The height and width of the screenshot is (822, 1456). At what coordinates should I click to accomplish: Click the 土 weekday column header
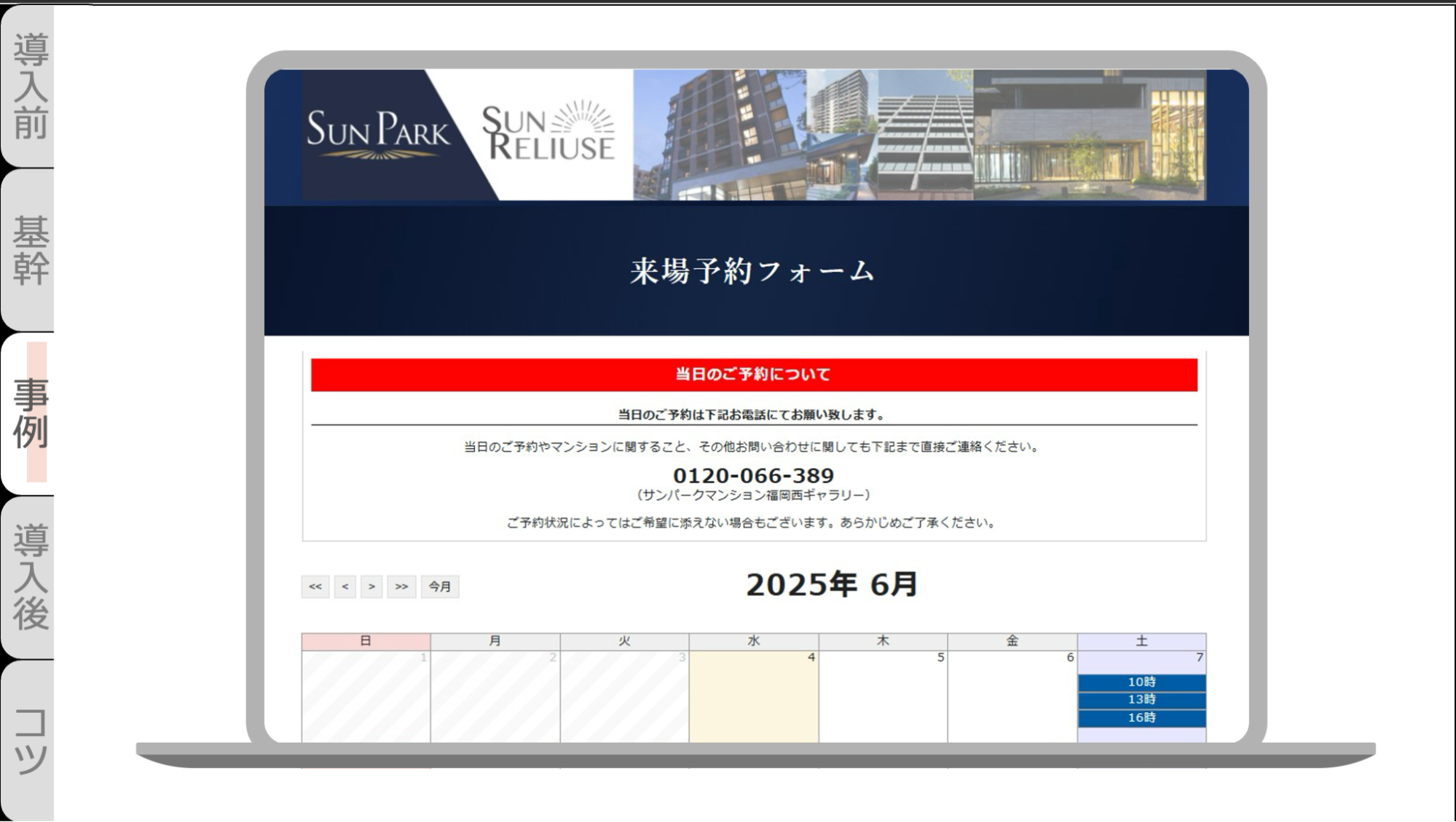pyautogui.click(x=1141, y=641)
